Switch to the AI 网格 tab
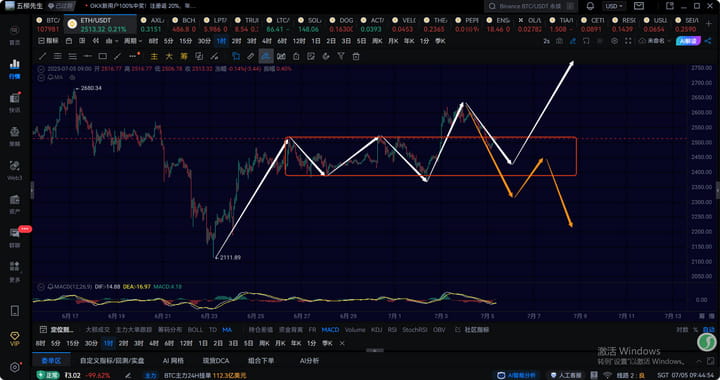The height and width of the screenshot is (380, 720). pos(173,361)
